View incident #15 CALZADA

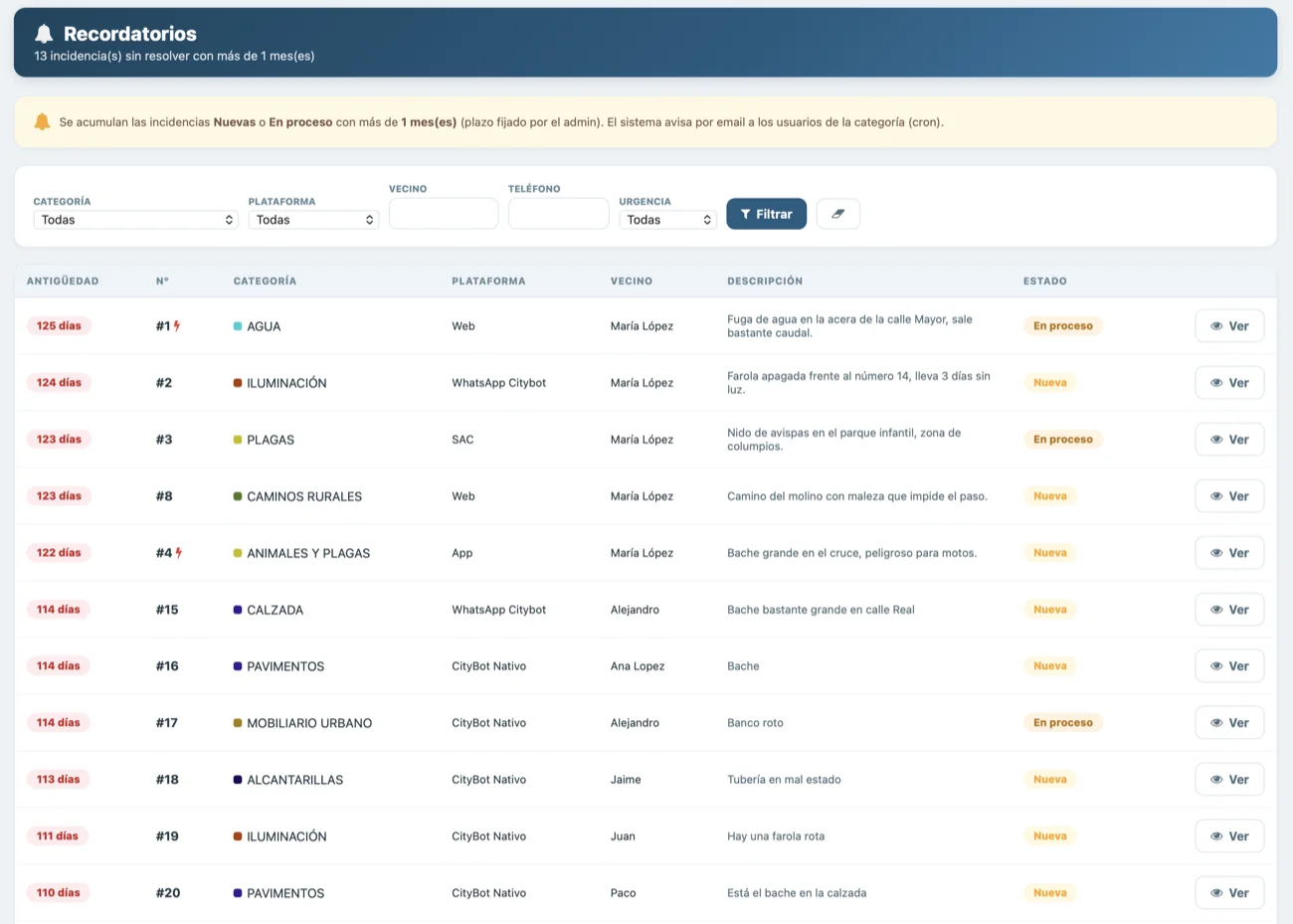(1229, 610)
